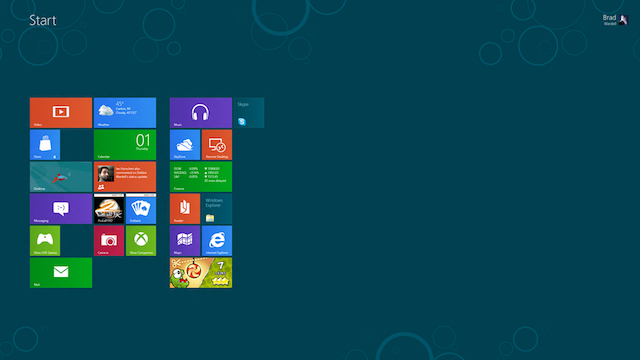Open the Calendar tile showing 01
Image resolution: width=640 pixels, height=360 pixels.
point(125,144)
